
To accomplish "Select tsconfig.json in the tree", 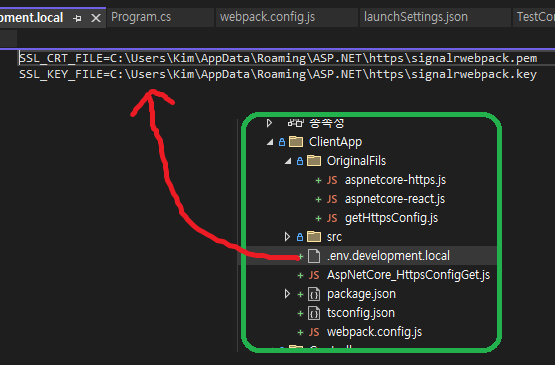I will 361,313.
